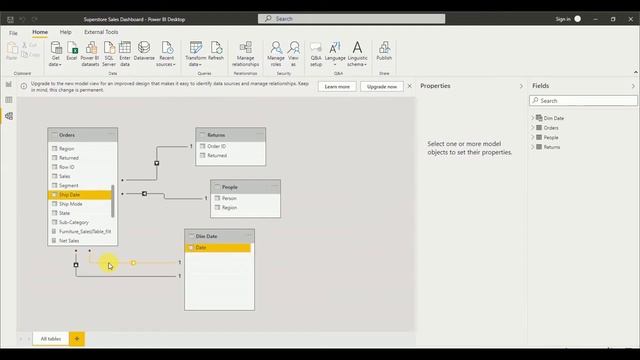Select Ship Mode field in Orders table

click(80, 204)
